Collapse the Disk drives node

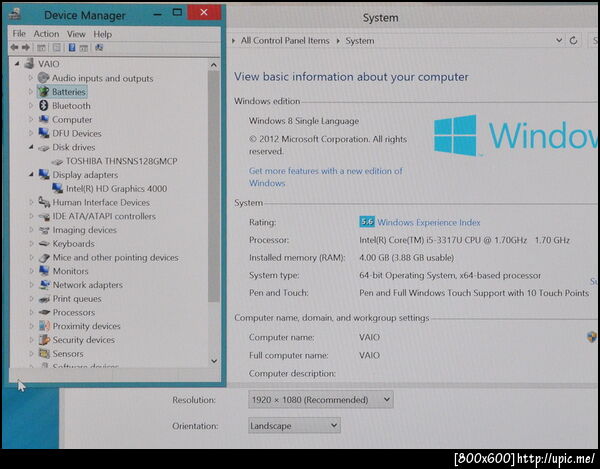(x=31, y=147)
